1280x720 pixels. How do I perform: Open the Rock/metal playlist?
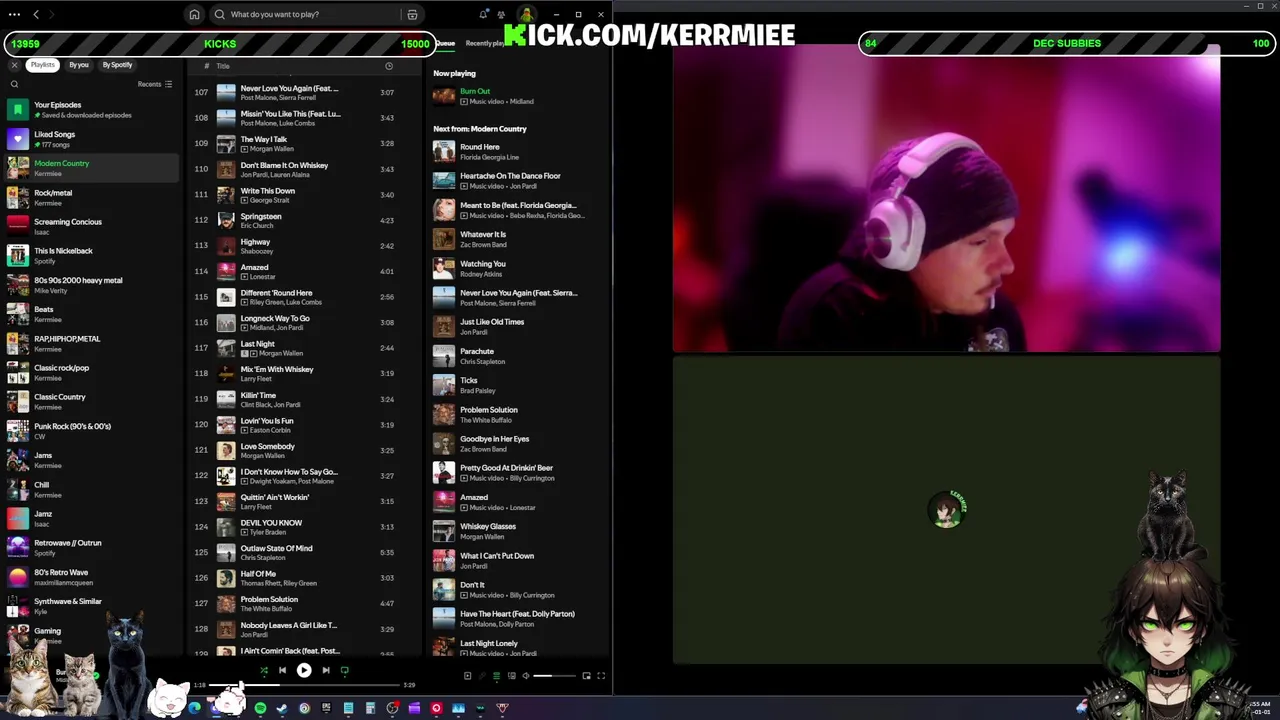click(x=92, y=198)
